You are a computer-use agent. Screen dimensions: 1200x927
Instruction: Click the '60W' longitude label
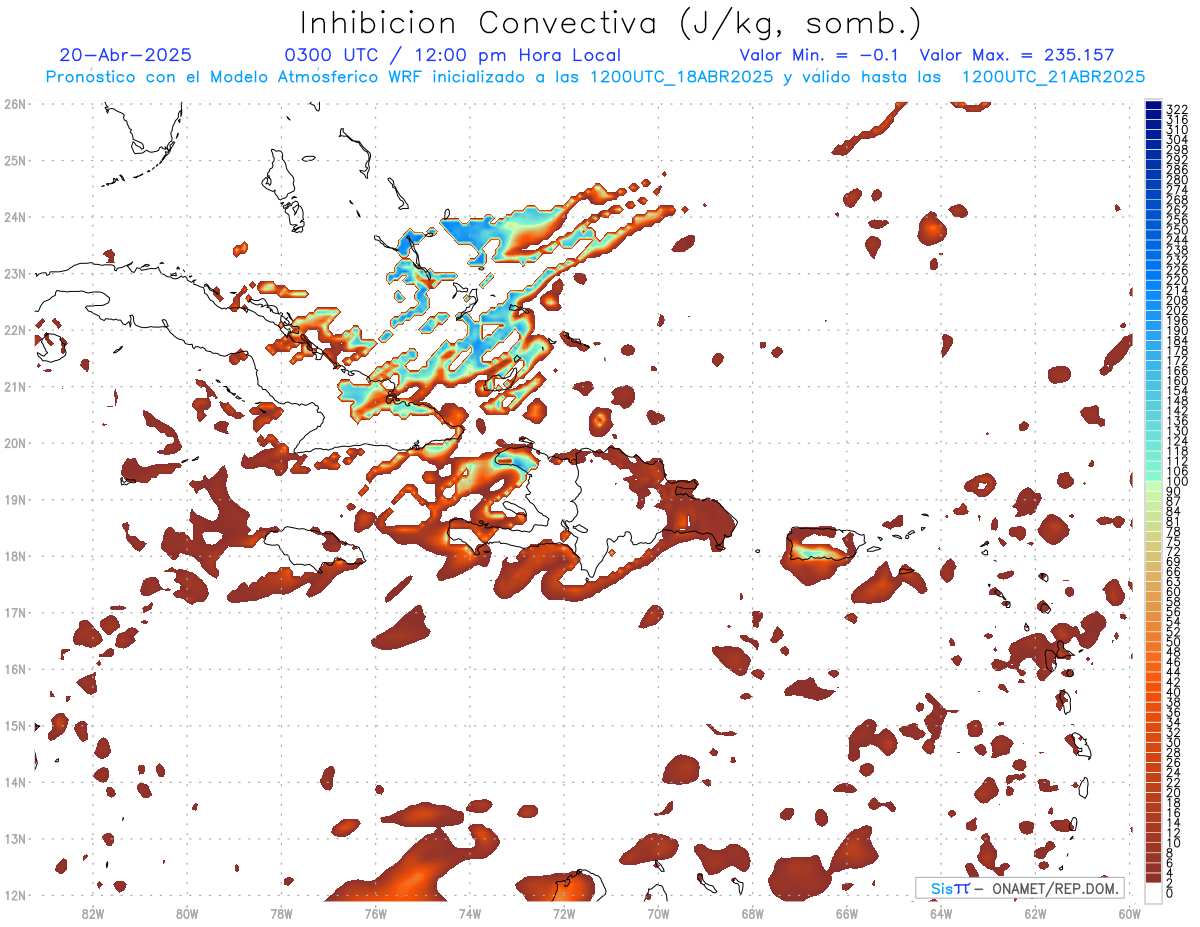[1130, 913]
